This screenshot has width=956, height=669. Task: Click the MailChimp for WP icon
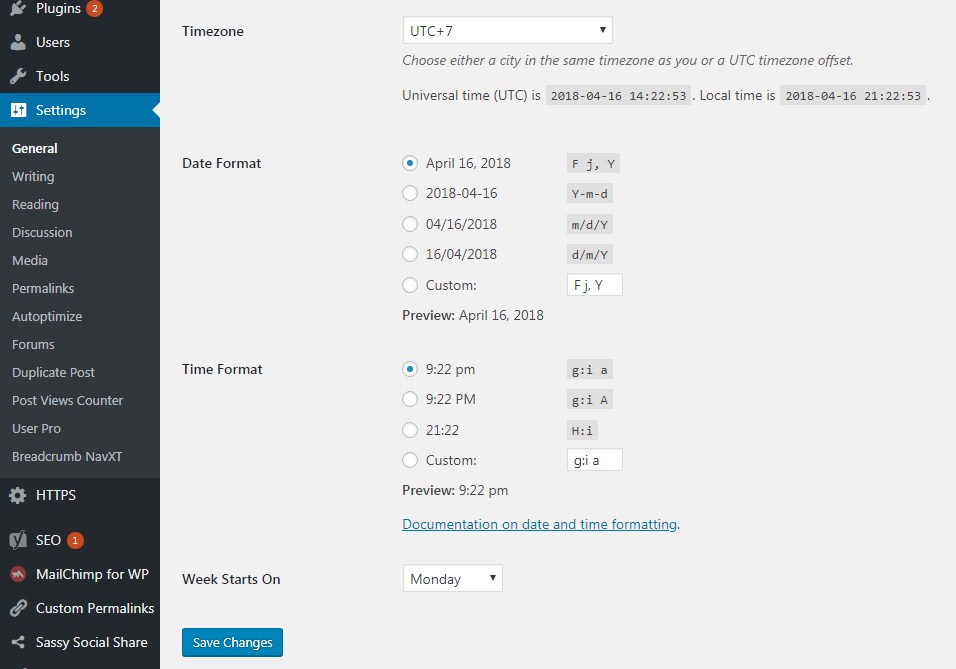tap(18, 574)
